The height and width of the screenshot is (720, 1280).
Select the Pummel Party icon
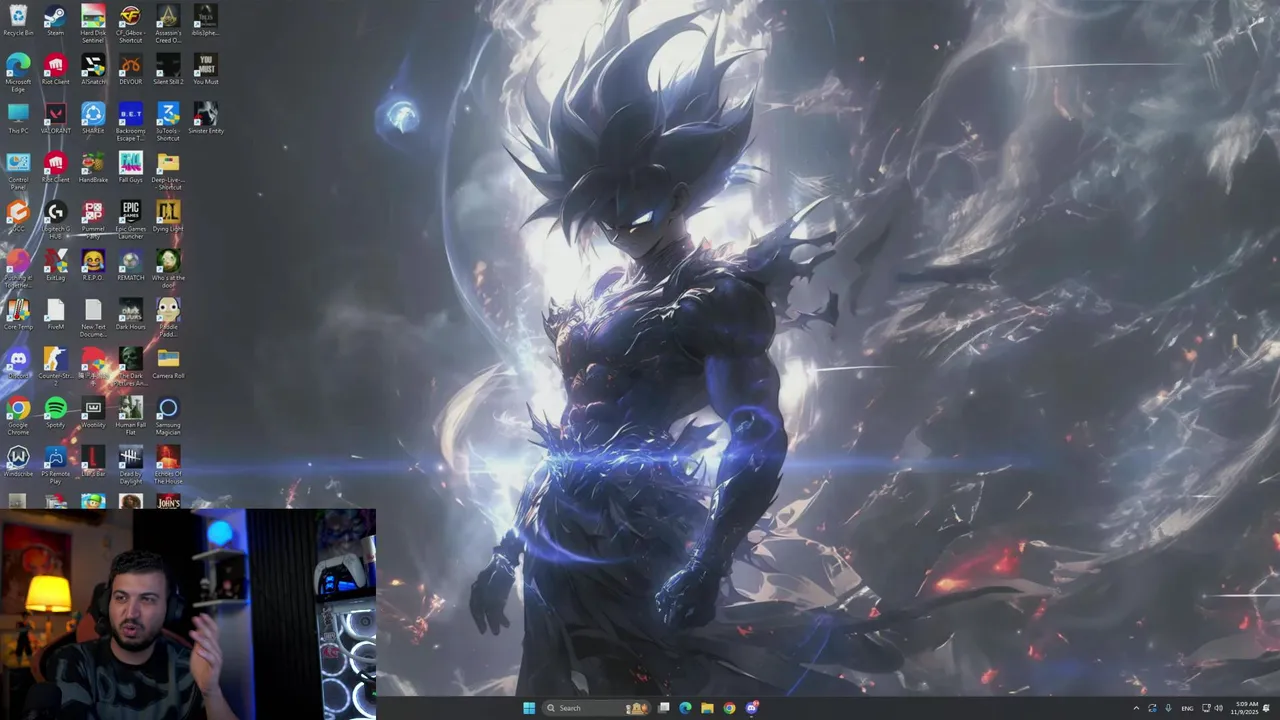(x=93, y=220)
